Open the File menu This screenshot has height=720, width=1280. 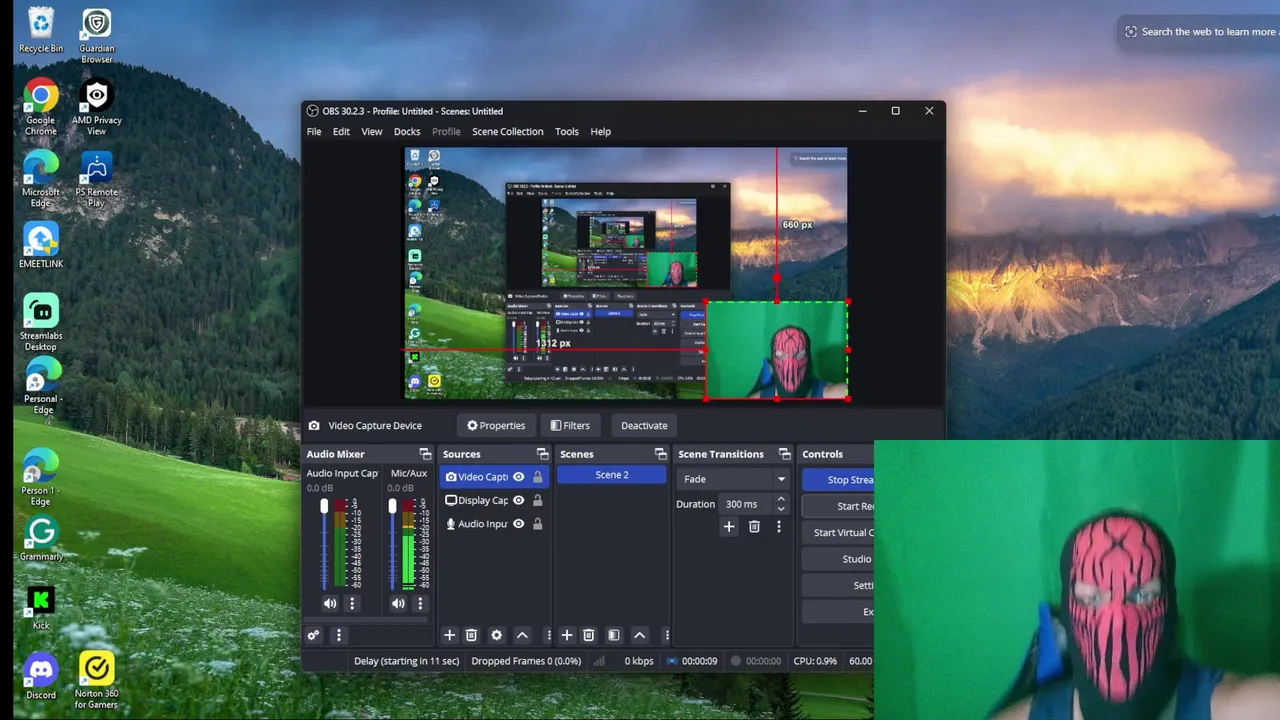click(x=314, y=132)
